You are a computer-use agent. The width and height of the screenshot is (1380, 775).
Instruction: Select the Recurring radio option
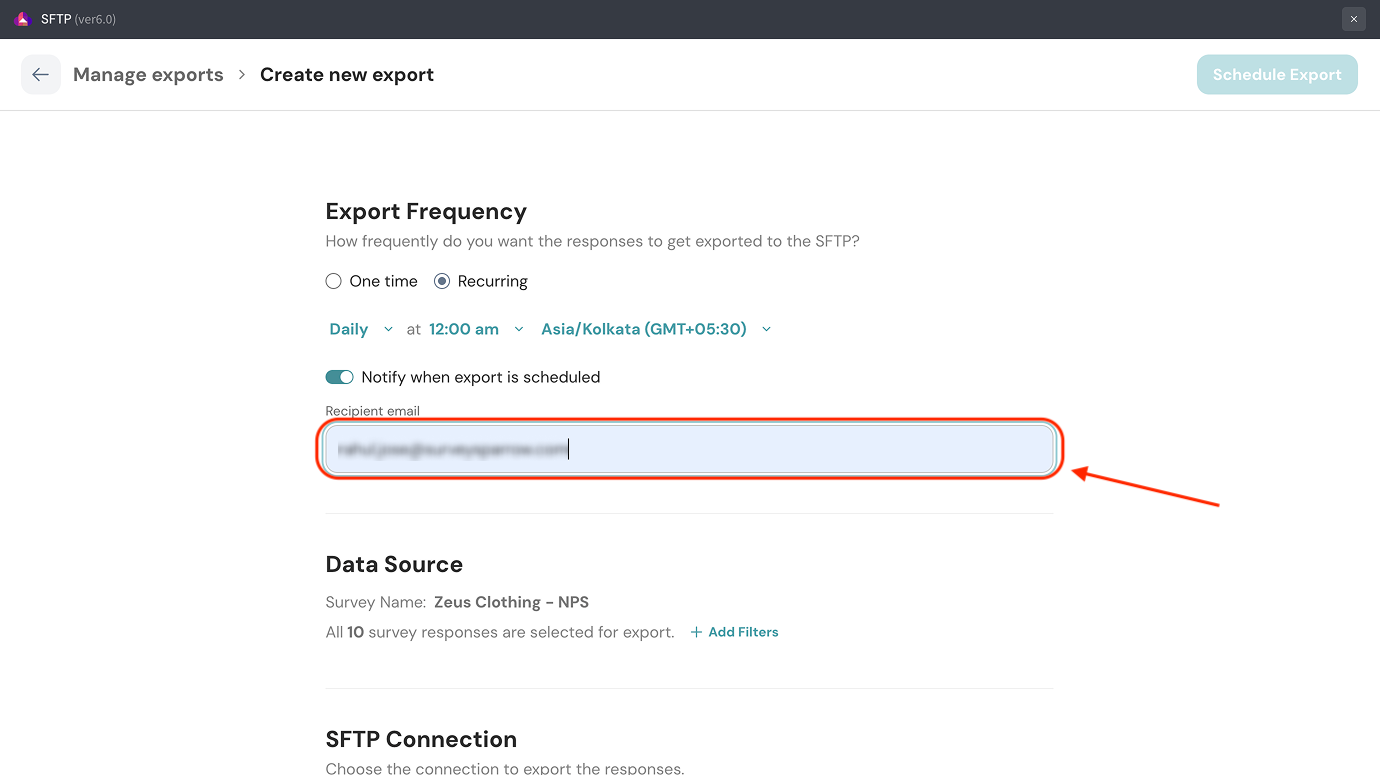(442, 282)
